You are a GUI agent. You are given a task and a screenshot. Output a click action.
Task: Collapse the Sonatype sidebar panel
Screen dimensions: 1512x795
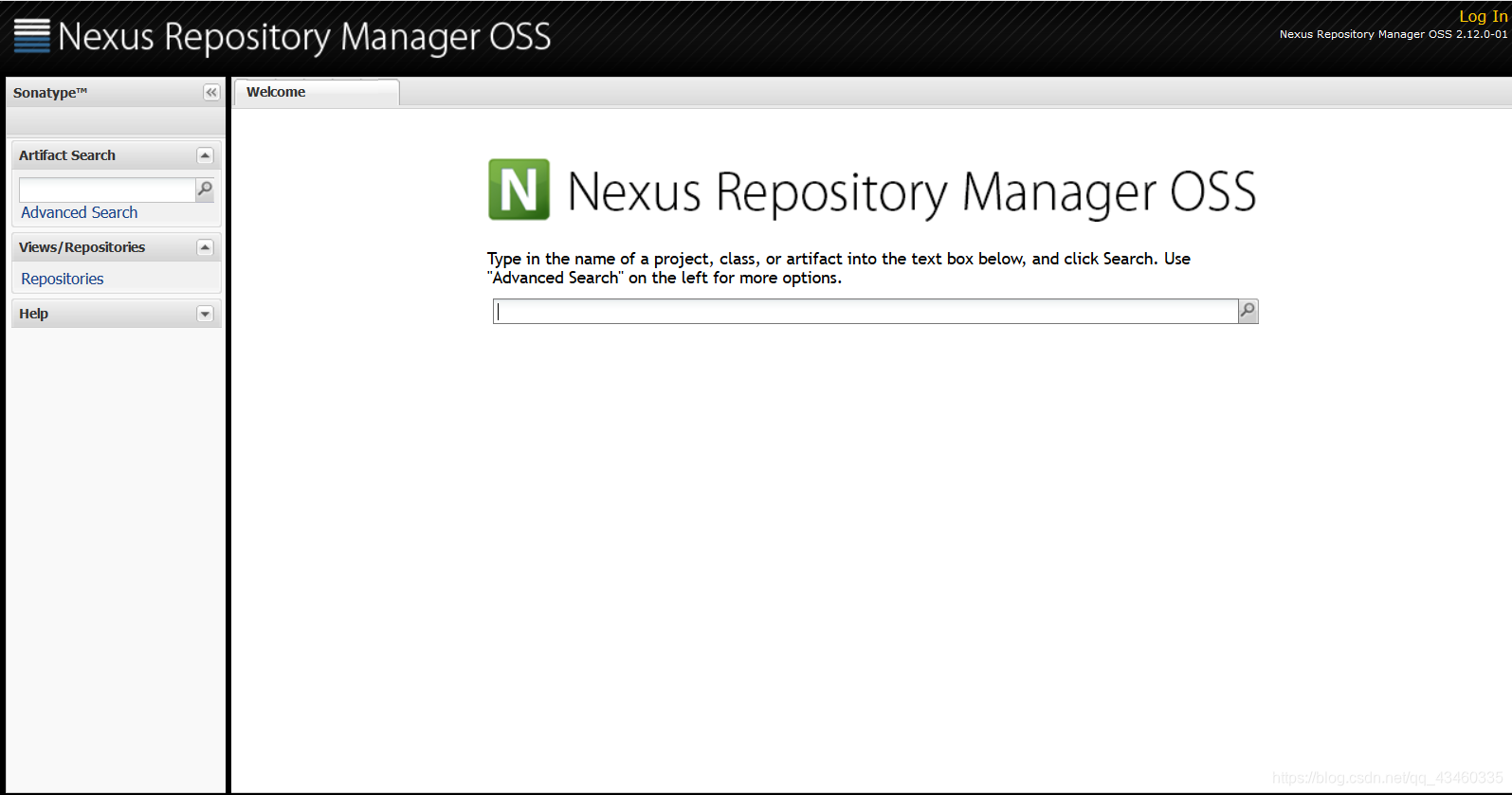tap(211, 92)
